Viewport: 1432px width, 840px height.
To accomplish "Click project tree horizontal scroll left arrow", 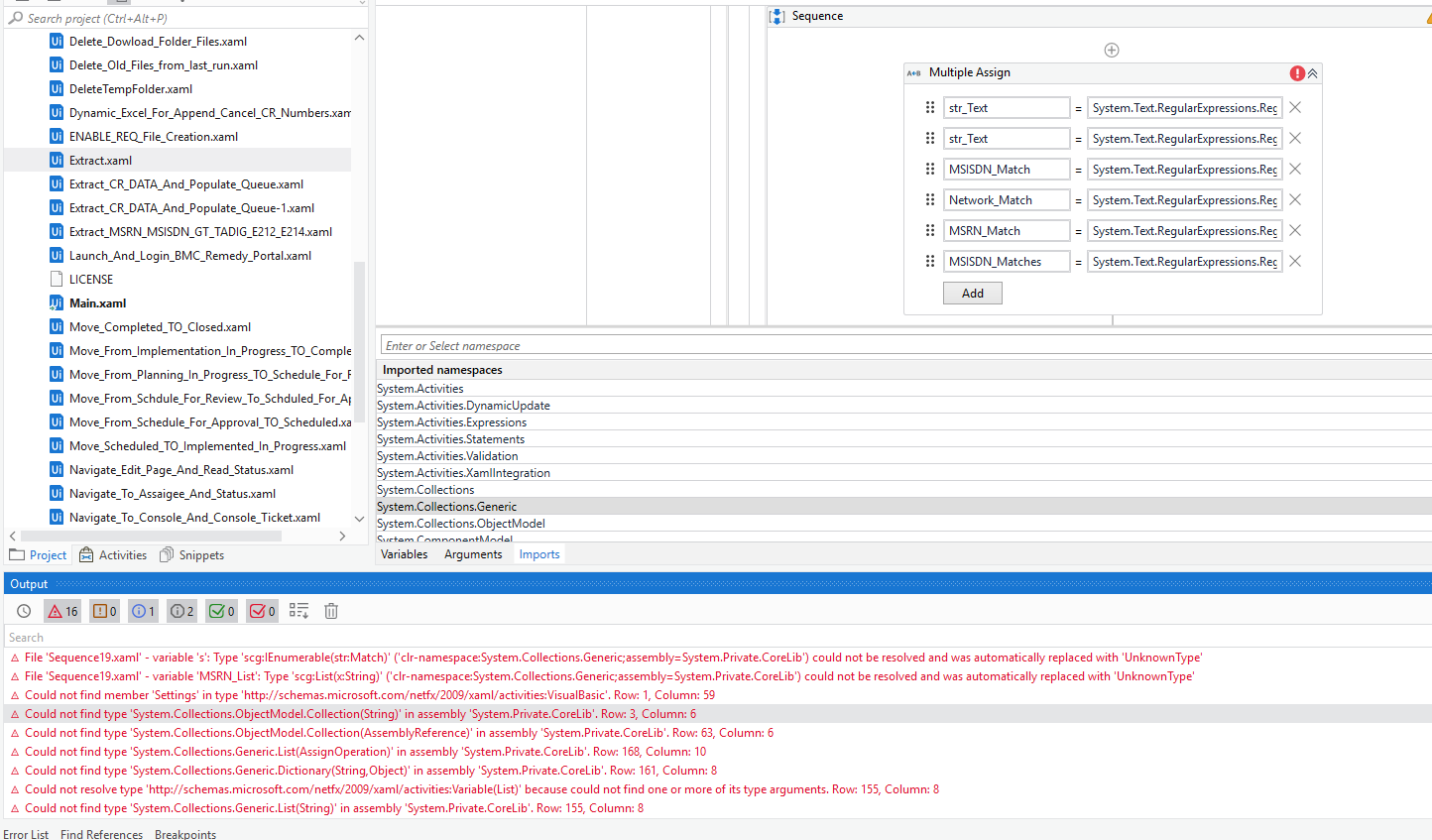I will [13, 536].
